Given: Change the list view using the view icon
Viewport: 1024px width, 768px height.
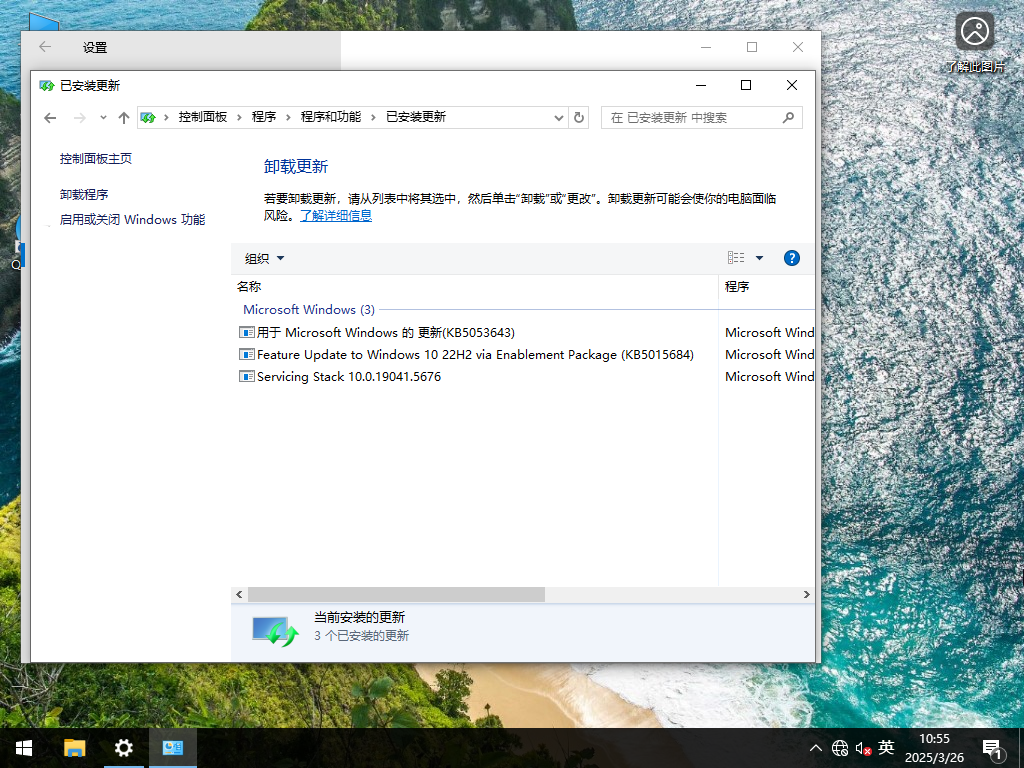Looking at the screenshot, I should click(x=736, y=258).
